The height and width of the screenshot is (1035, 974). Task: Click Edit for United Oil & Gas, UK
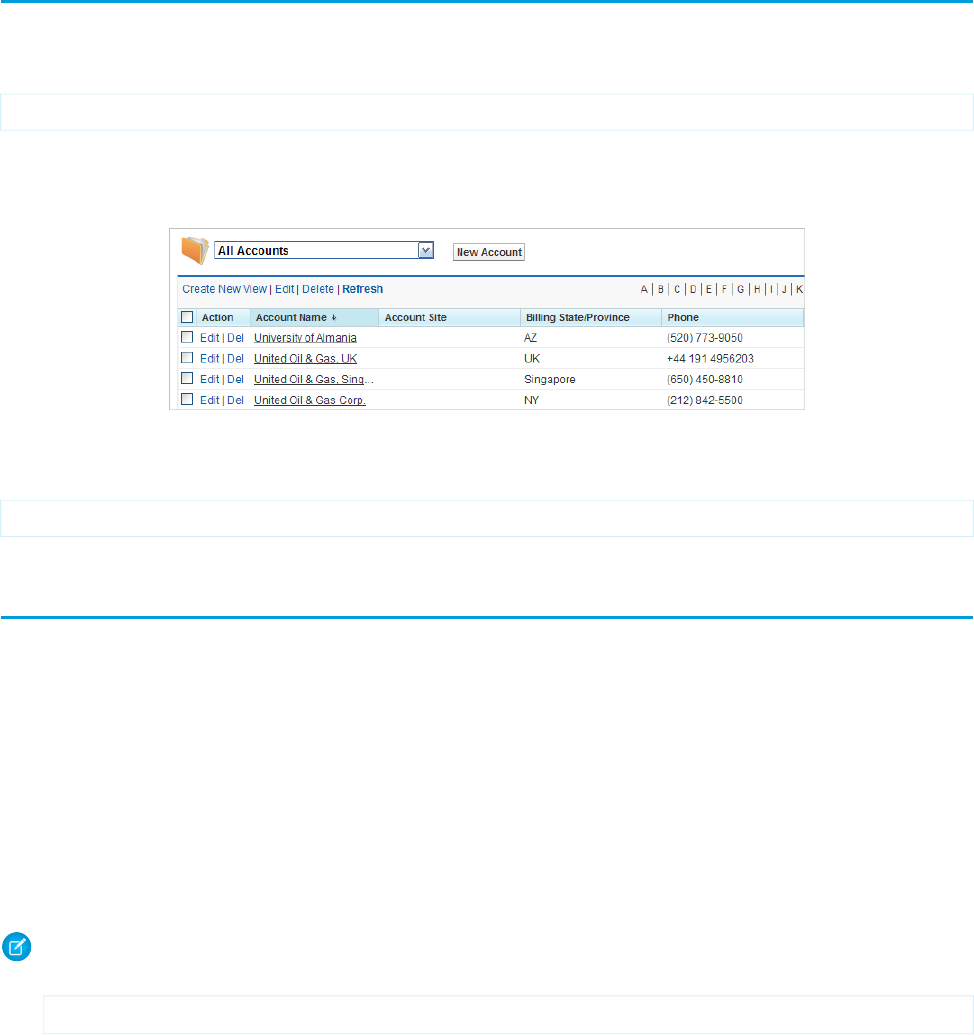209,358
